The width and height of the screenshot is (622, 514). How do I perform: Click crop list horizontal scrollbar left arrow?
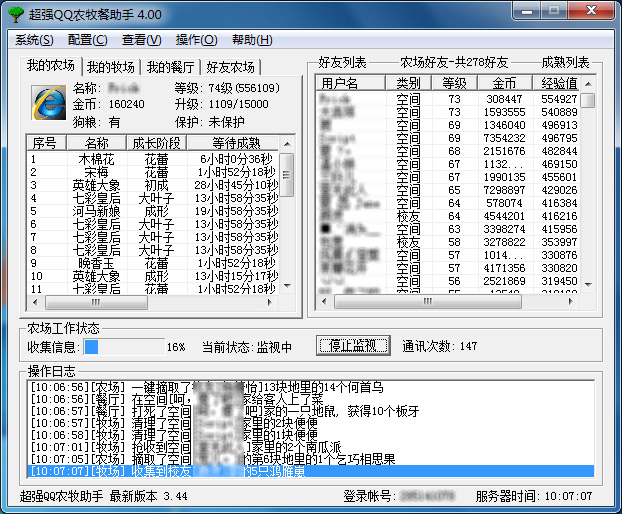(x=35, y=302)
